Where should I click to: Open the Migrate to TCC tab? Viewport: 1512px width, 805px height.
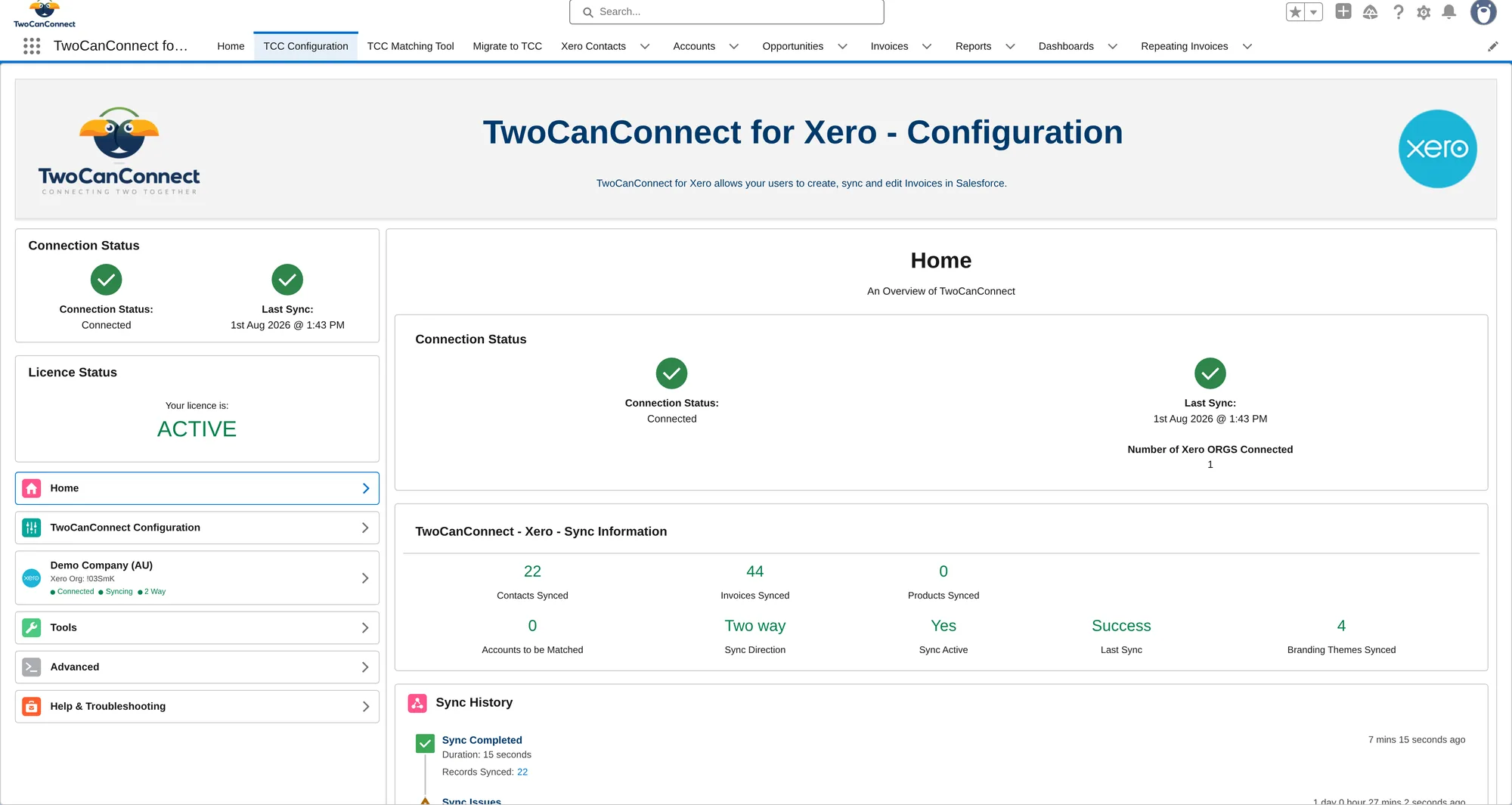507,46
